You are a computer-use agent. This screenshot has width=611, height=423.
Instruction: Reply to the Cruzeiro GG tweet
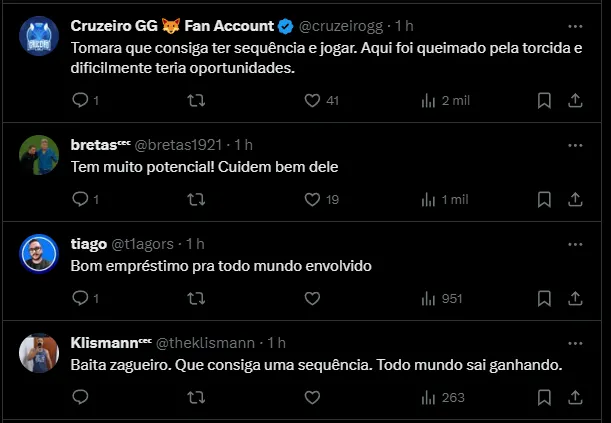click(81, 100)
